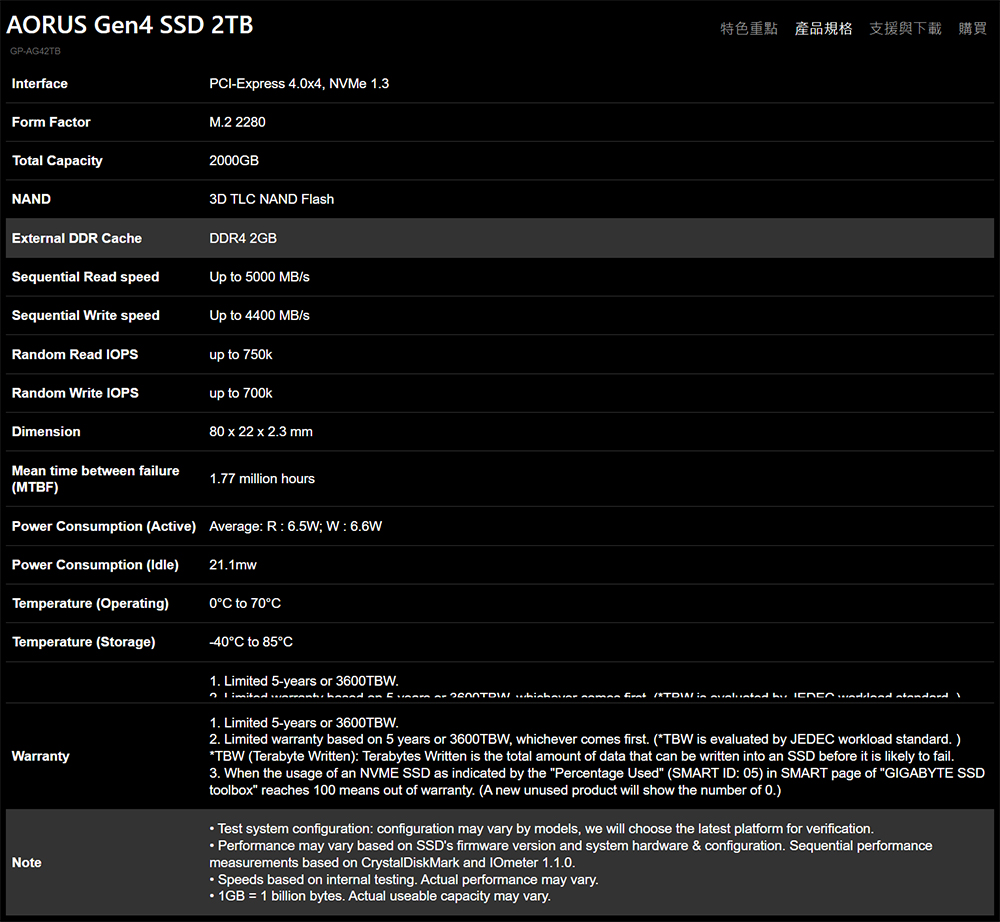
Task: Click the NAND row label
Action: [31, 199]
